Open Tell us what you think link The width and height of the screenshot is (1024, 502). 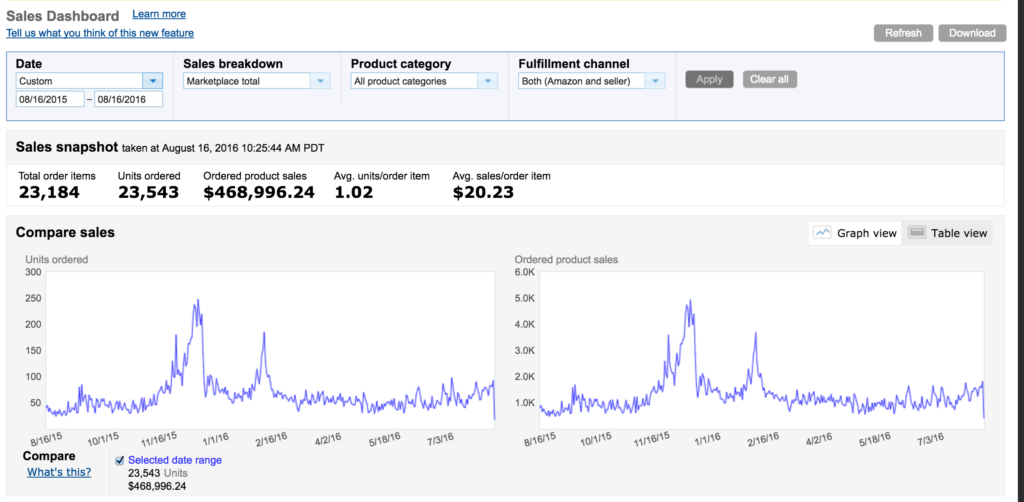point(100,33)
